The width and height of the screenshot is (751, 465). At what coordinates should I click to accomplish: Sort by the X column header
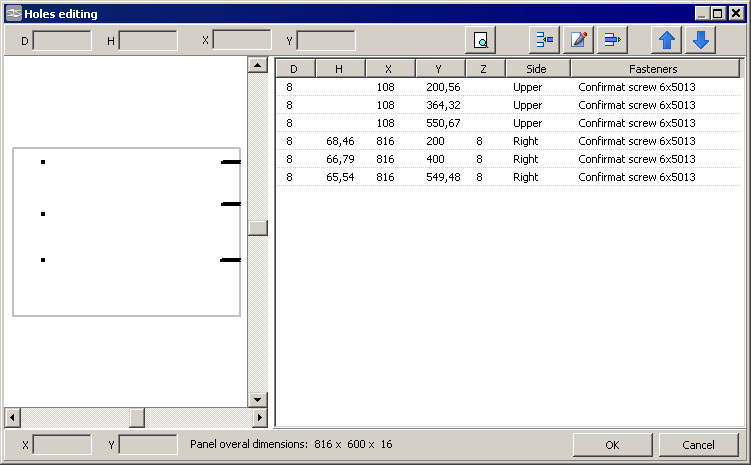coord(390,68)
